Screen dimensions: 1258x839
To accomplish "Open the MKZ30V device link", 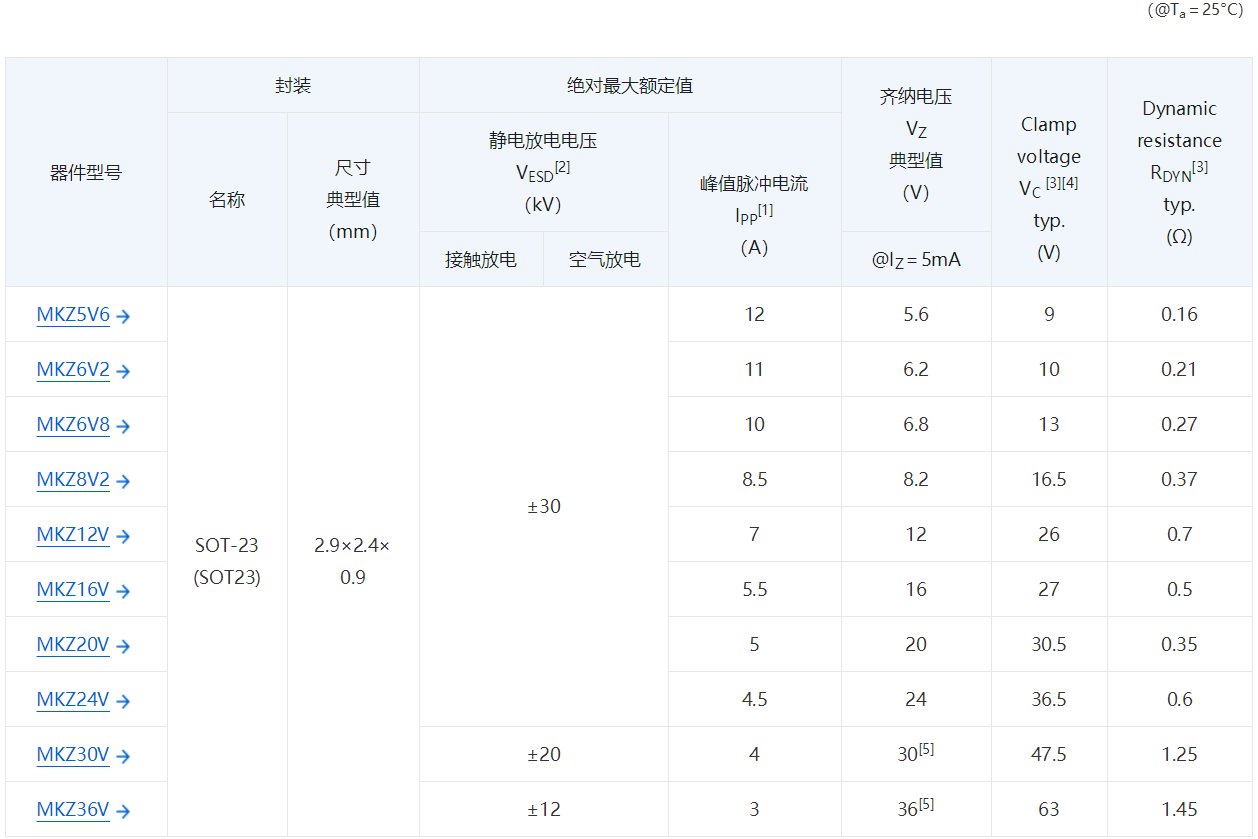I will (73, 755).
